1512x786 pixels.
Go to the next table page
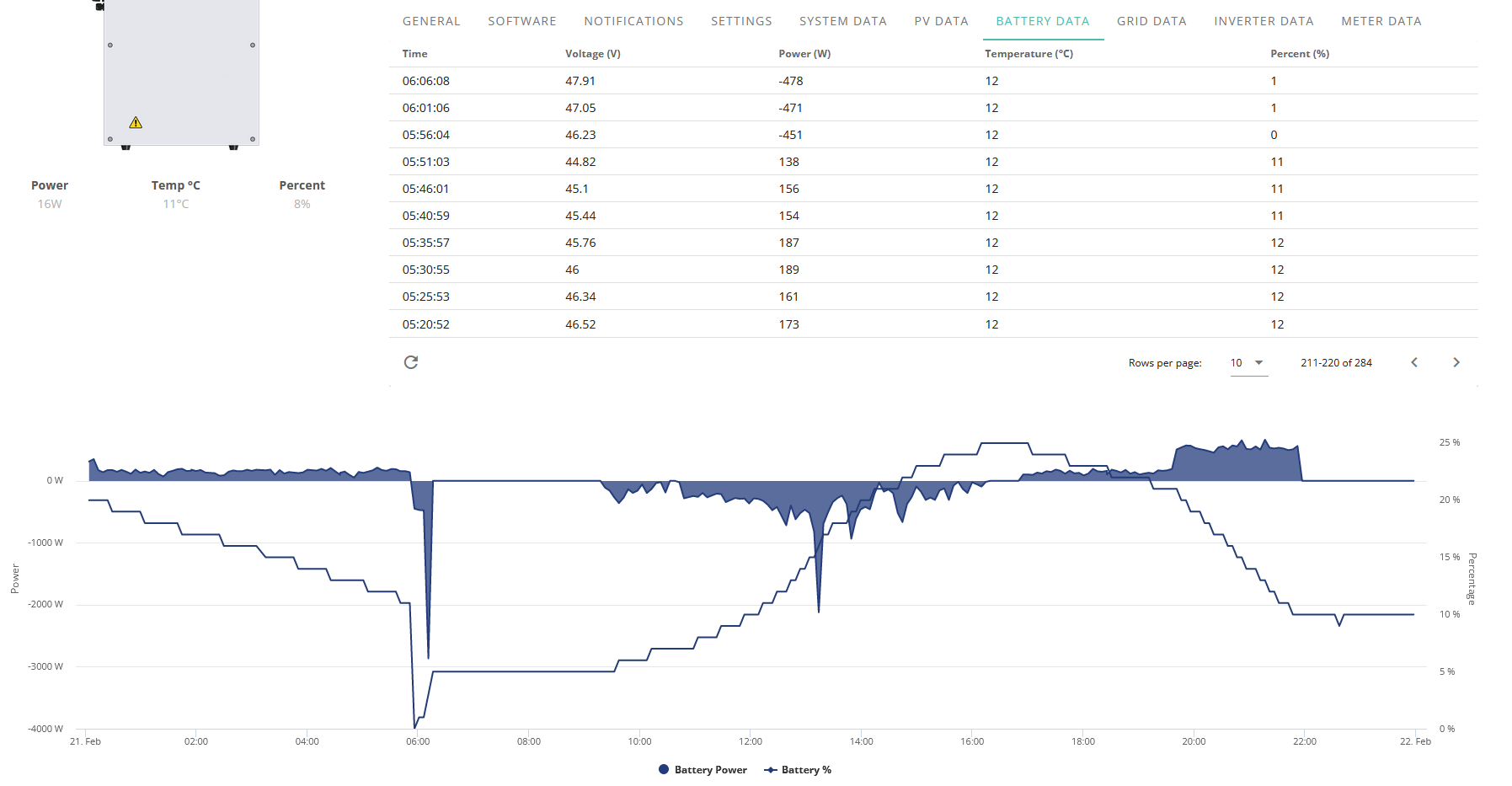pyautogui.click(x=1456, y=362)
